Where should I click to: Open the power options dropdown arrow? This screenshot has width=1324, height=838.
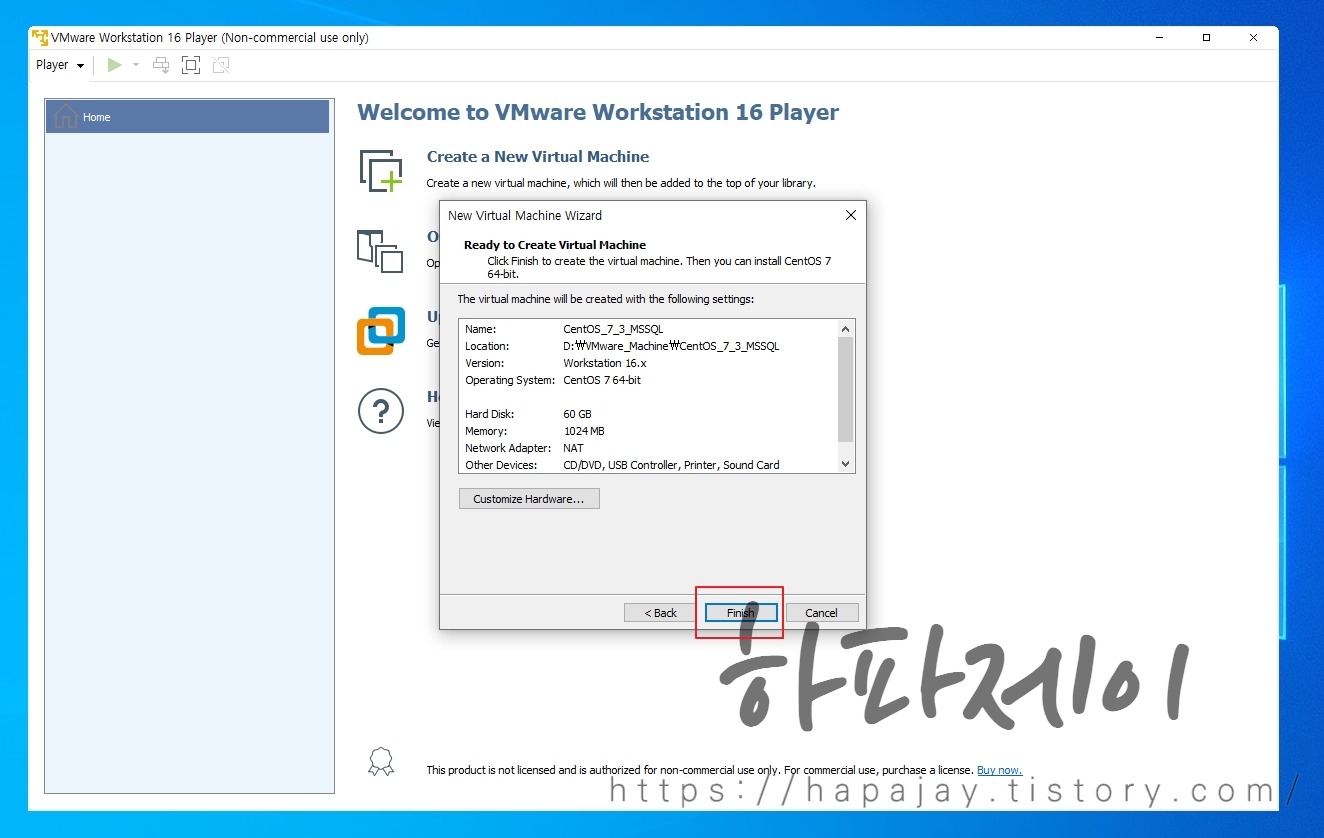[x=136, y=65]
